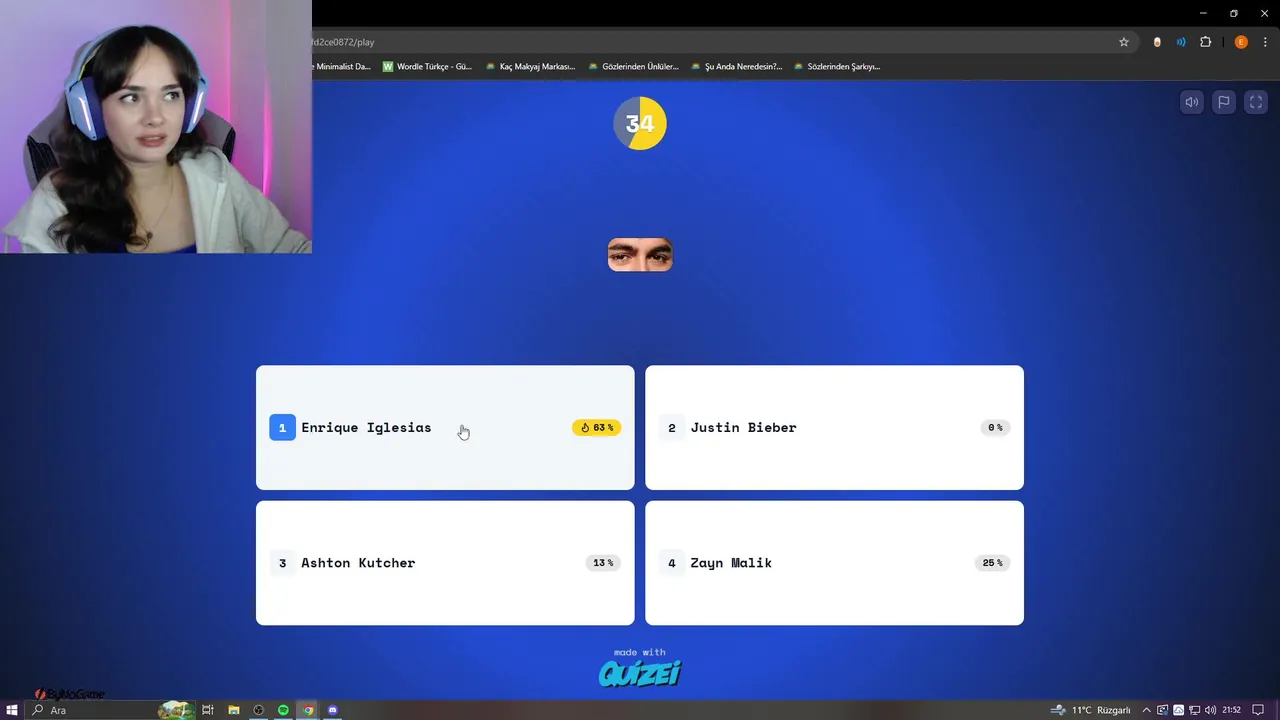Click the number 3 badge on Ashton Kutcher
The image size is (1280, 720).
tap(282, 563)
